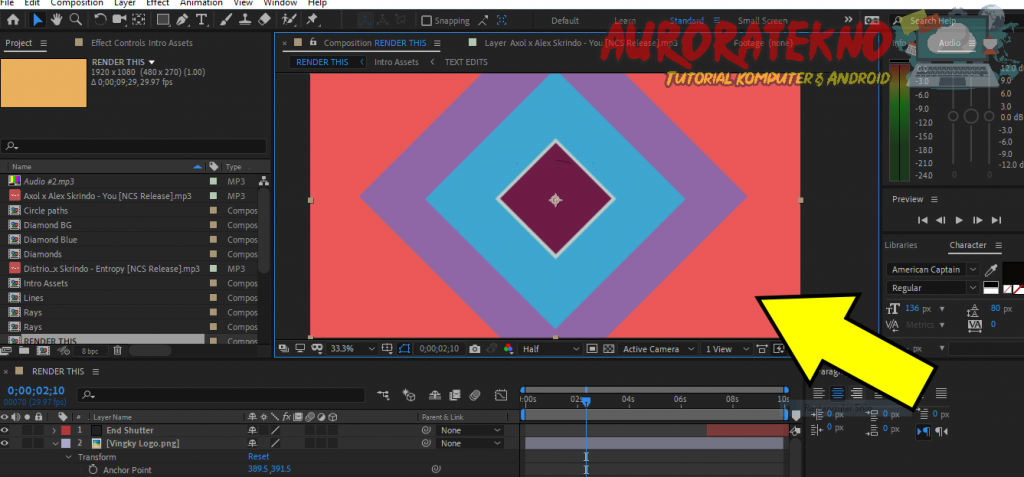
Task: Select the Unified Camera tool
Action: pos(119,20)
